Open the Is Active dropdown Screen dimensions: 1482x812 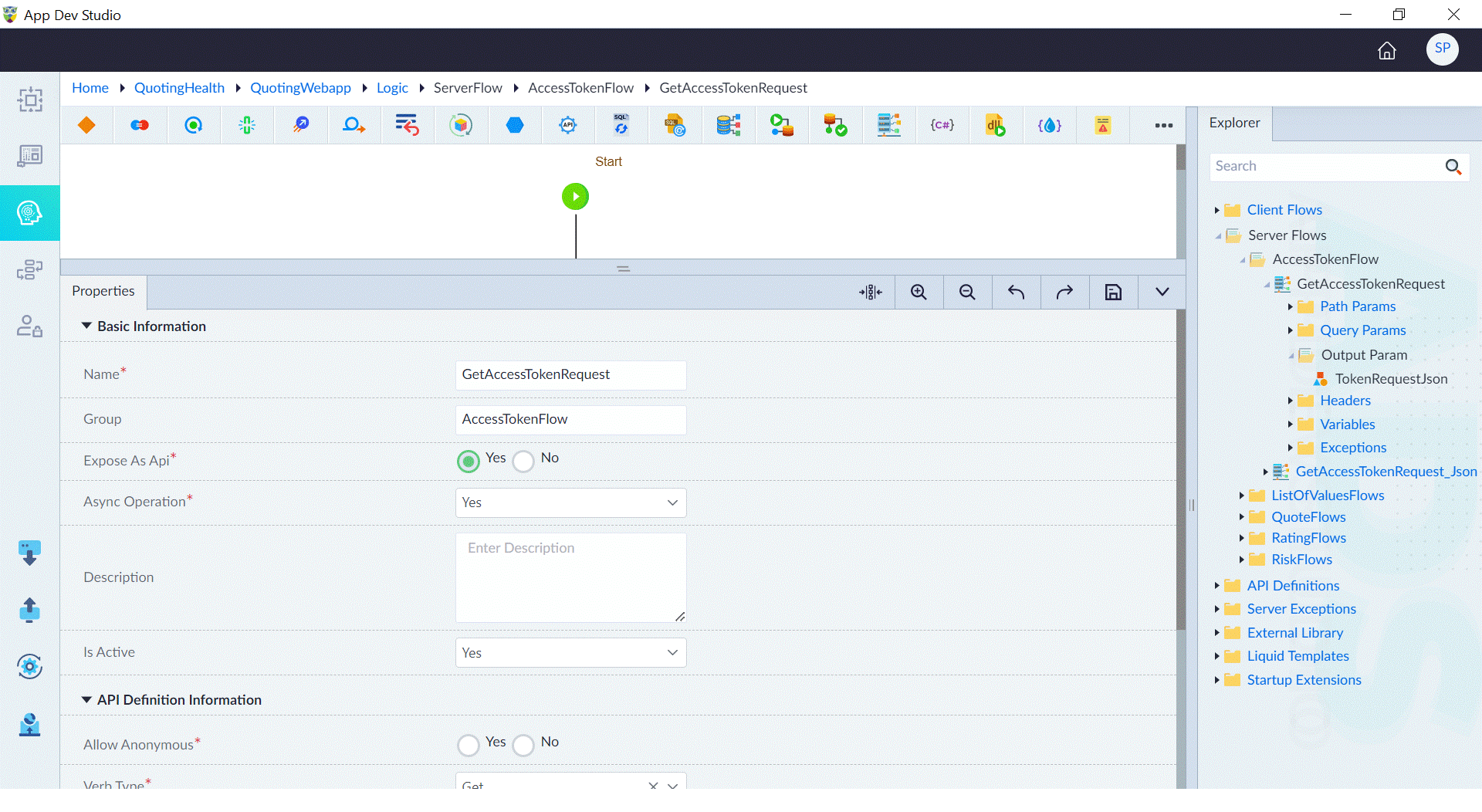coord(570,653)
